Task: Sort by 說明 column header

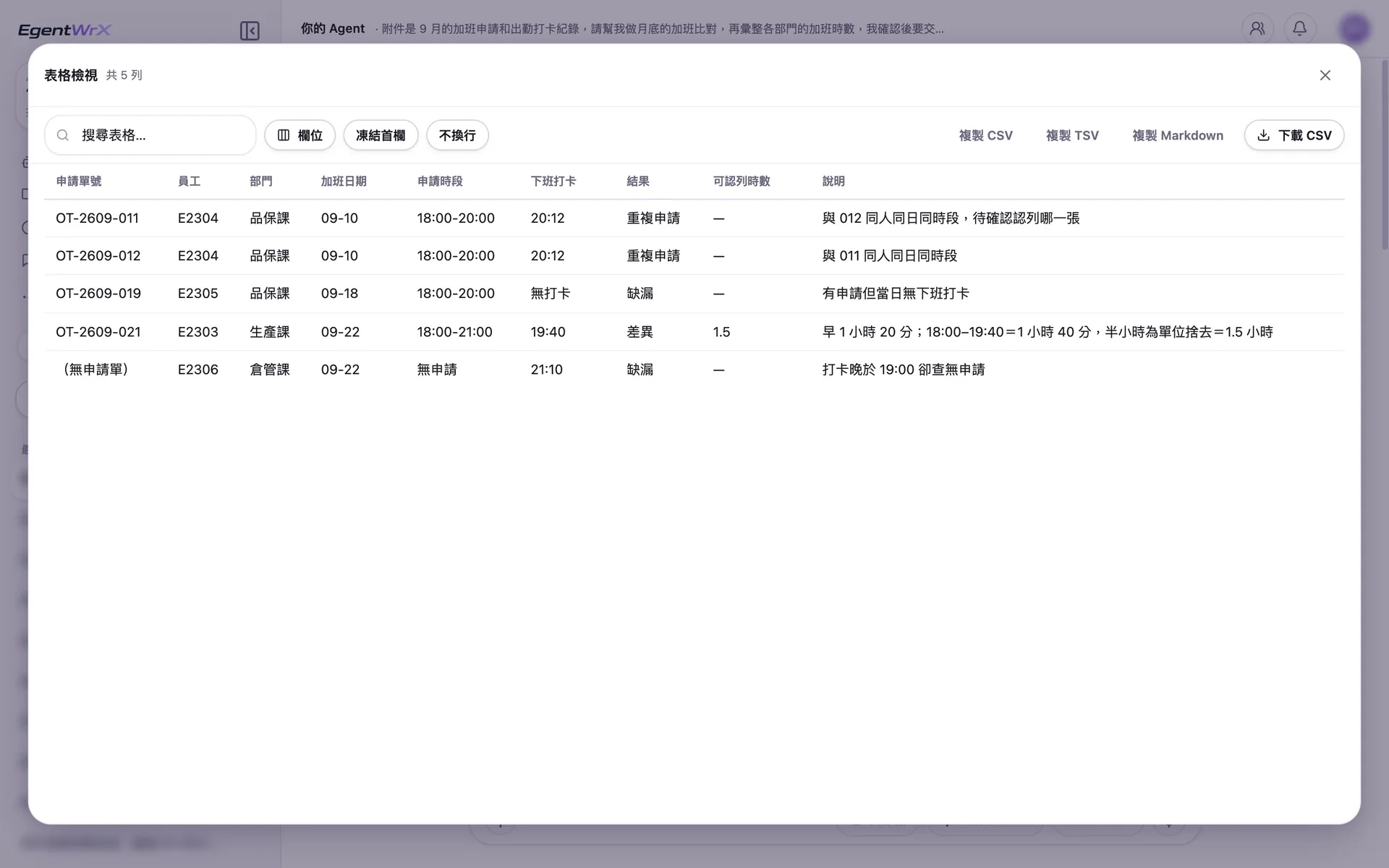Action: coord(833,182)
